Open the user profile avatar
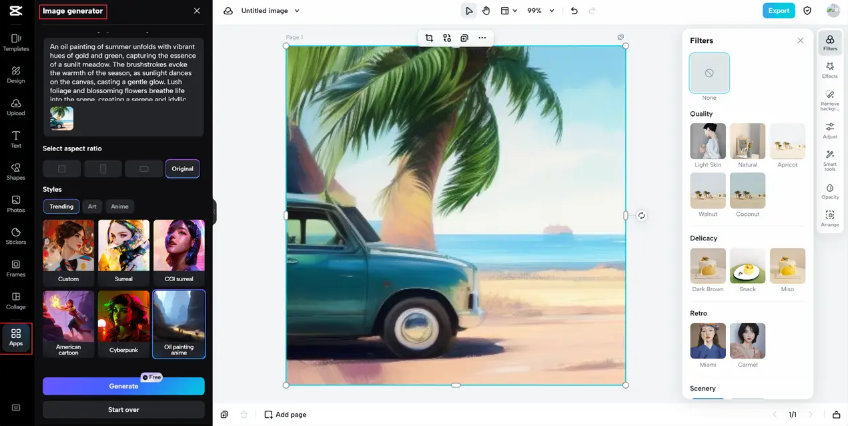 (x=833, y=10)
